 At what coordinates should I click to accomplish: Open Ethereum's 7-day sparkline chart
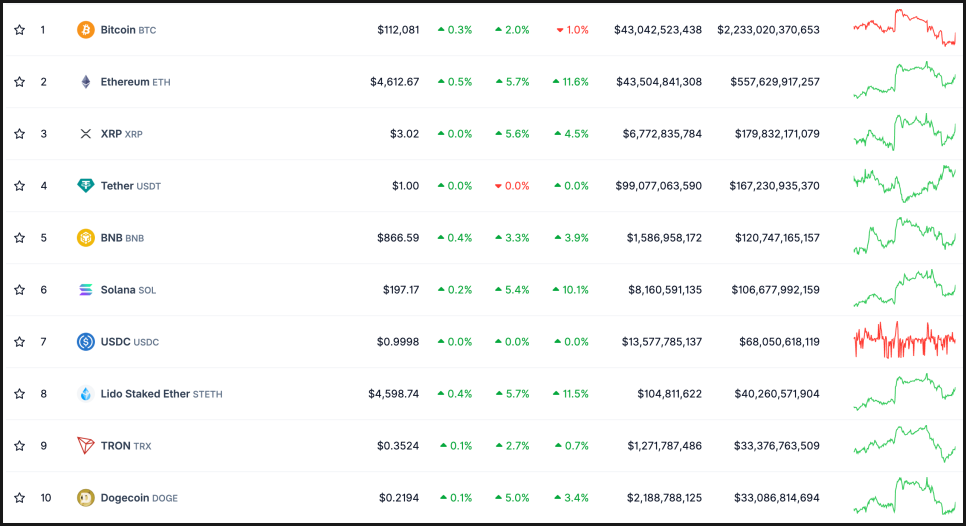[x=904, y=79]
